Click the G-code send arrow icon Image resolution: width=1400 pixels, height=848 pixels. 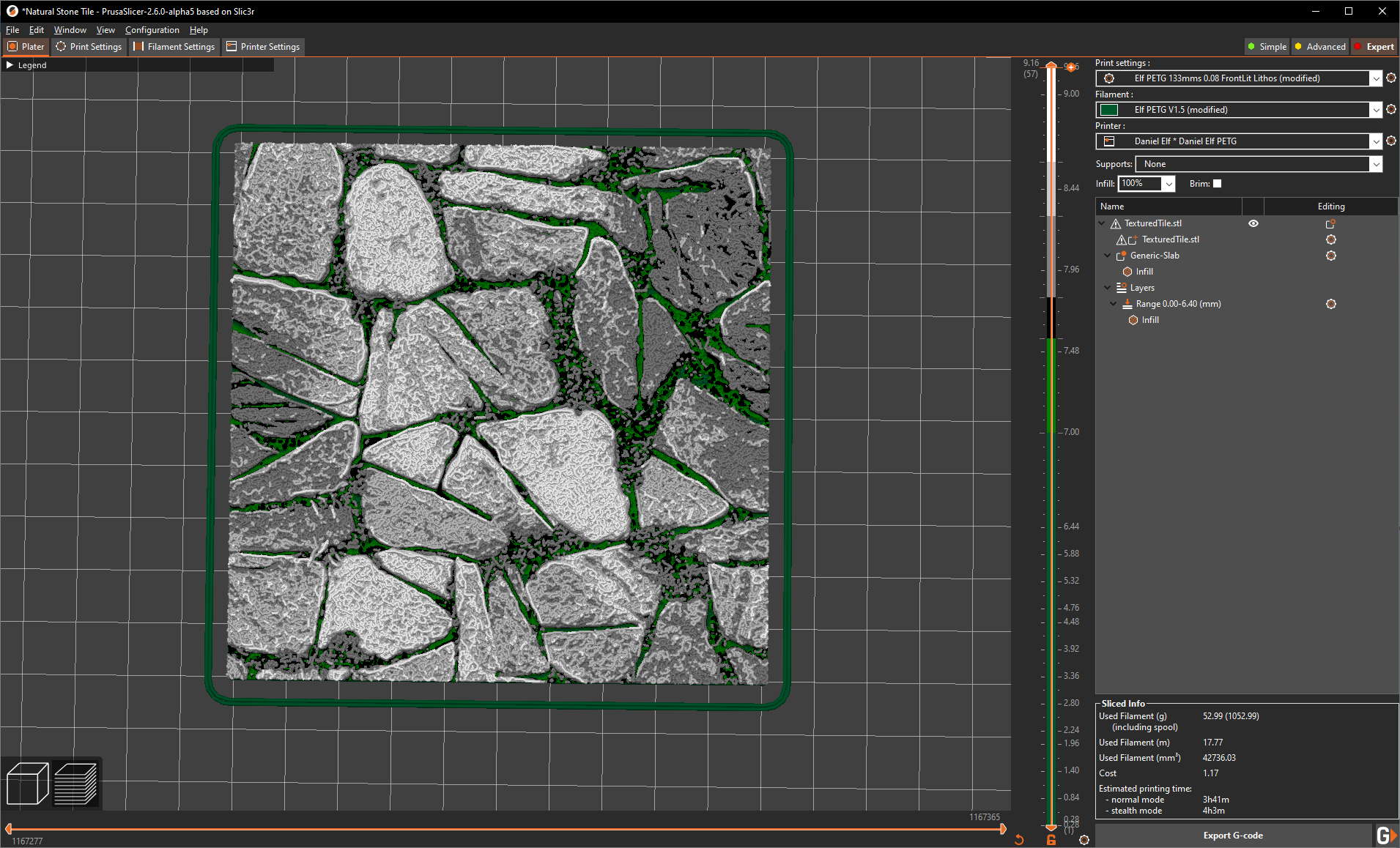(1385, 836)
